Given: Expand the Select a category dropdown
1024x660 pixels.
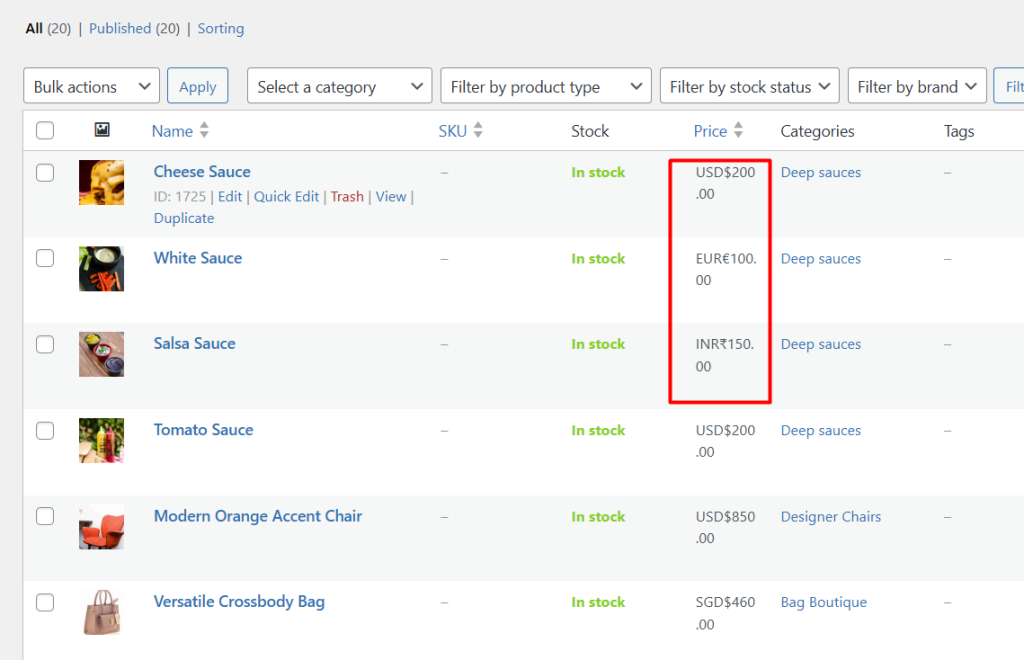Looking at the screenshot, I should point(339,87).
